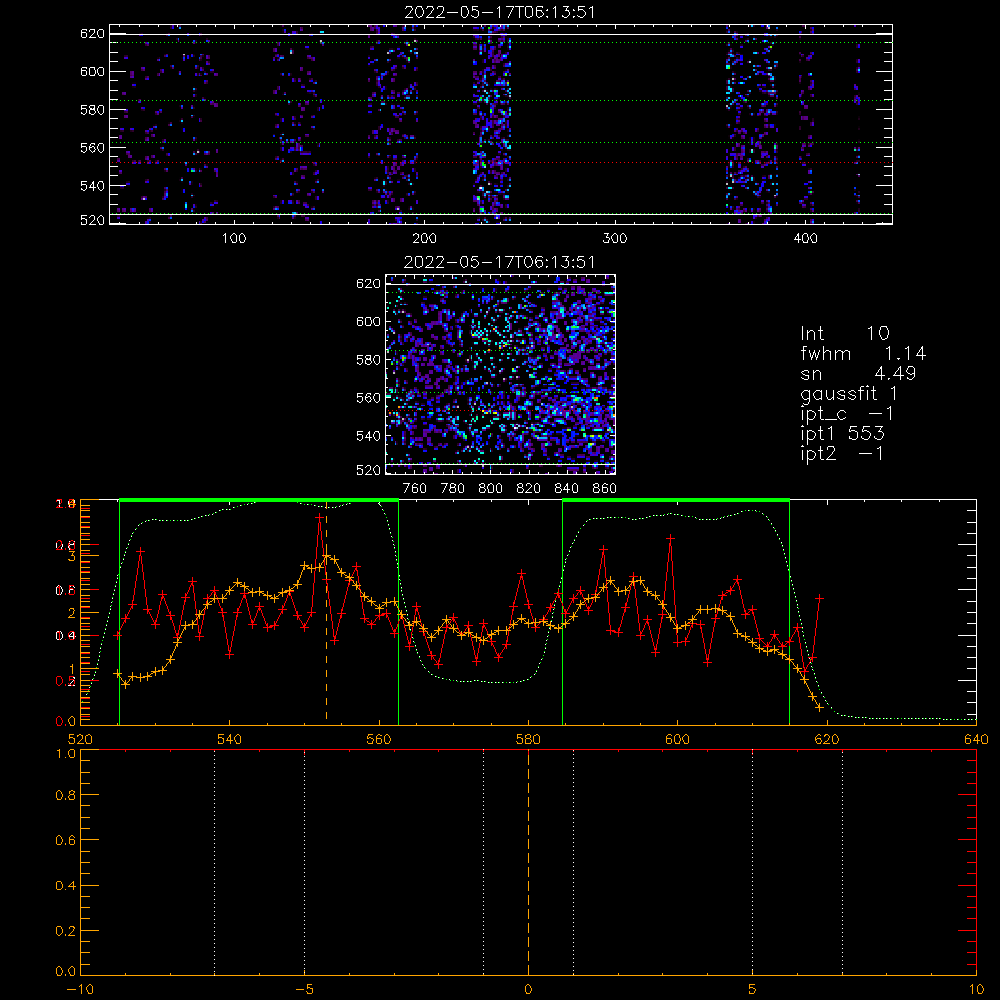Select the 'ipt2 -1' readout line
The height and width of the screenshot is (1000, 1000).
pos(842,453)
